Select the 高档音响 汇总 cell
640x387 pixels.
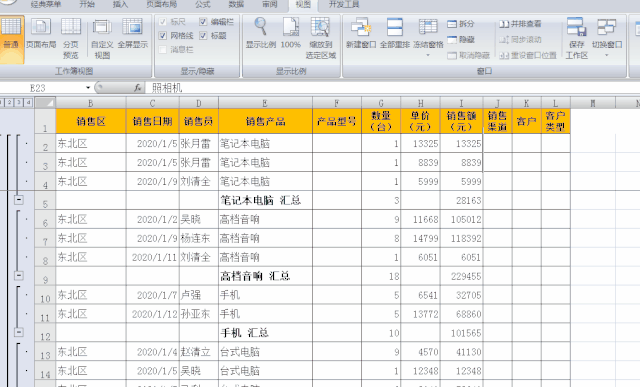click(265, 276)
